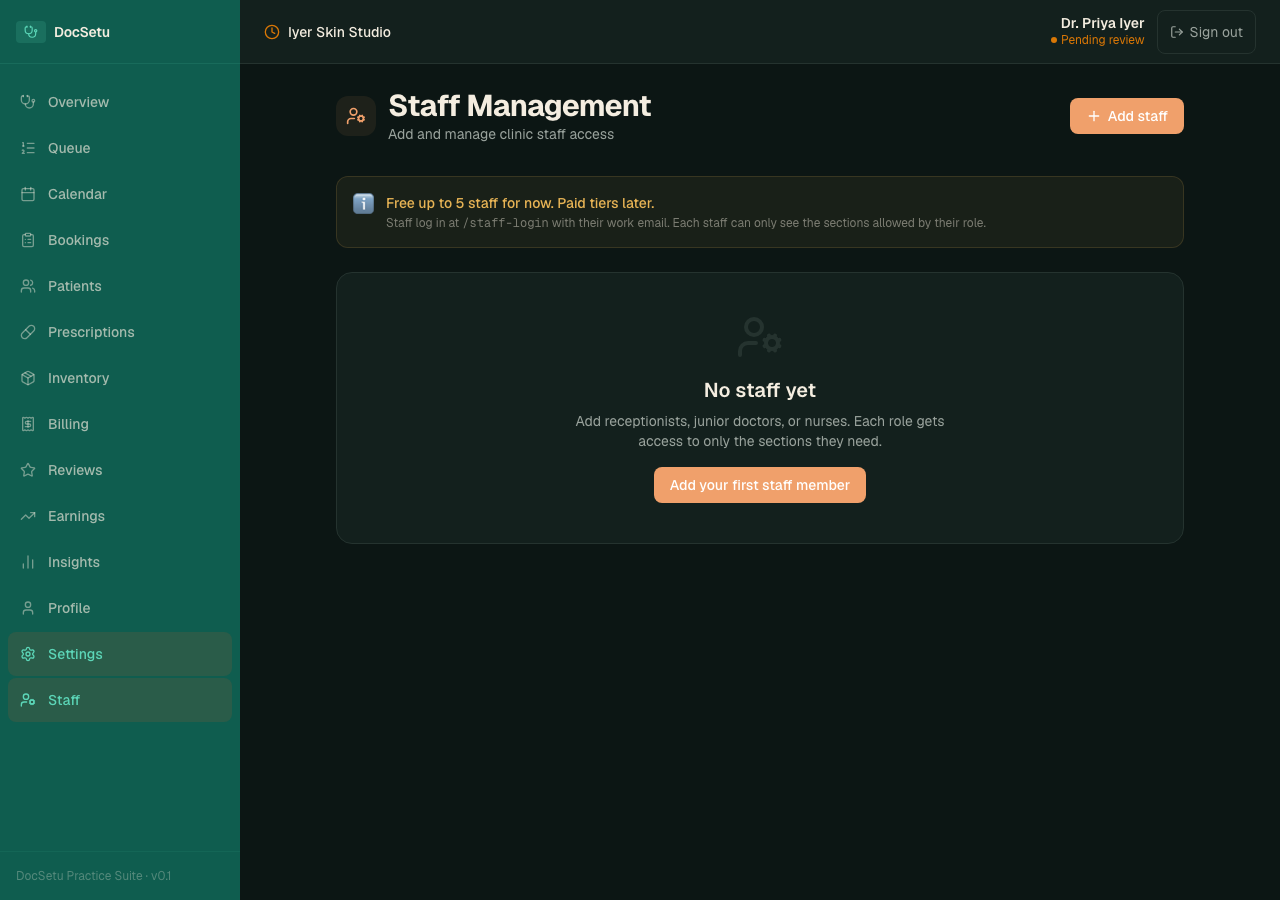Open the Patients list
This screenshot has width=1280, height=900.
pos(120,286)
